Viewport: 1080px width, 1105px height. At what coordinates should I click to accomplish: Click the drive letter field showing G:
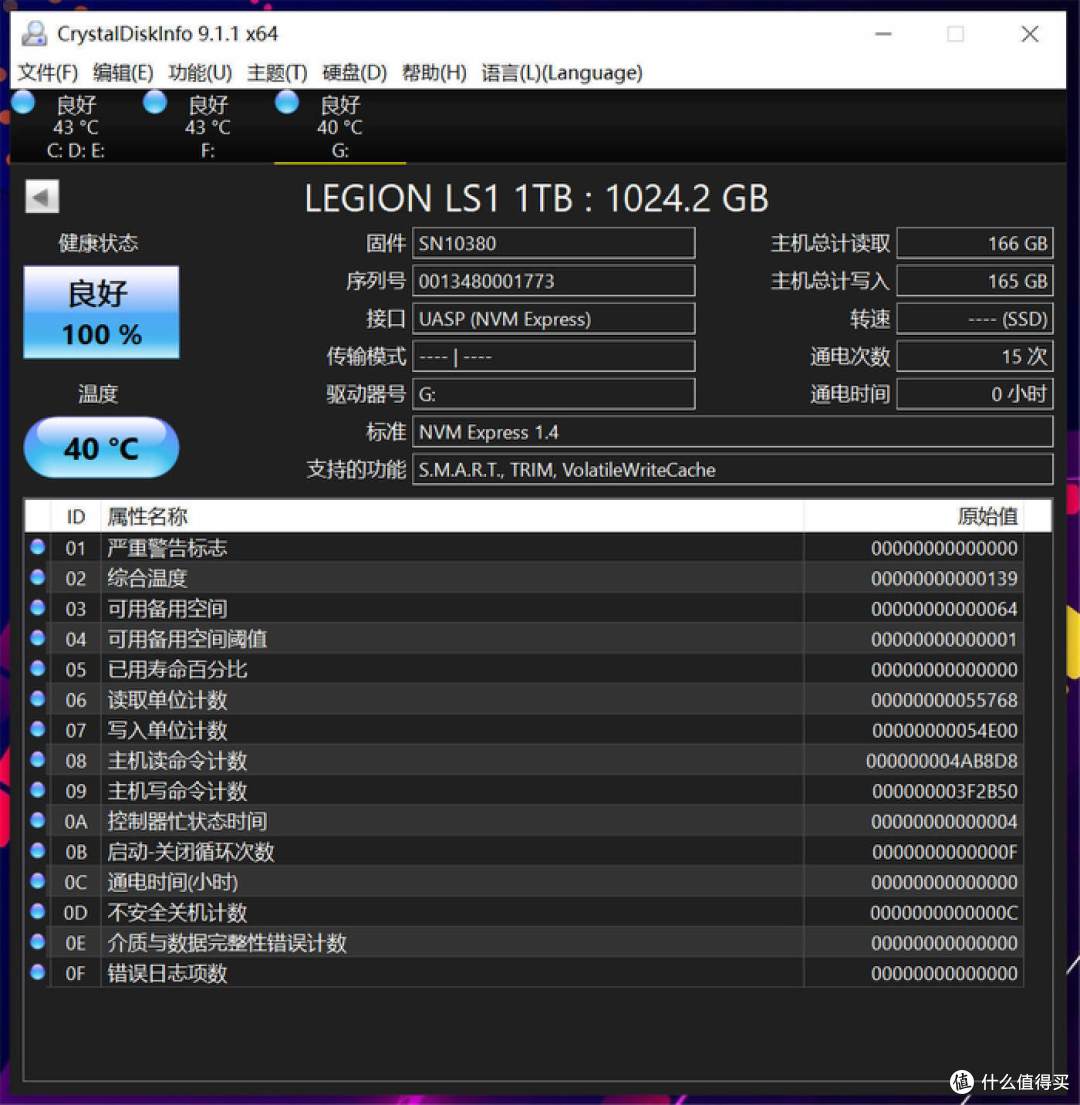(554, 394)
